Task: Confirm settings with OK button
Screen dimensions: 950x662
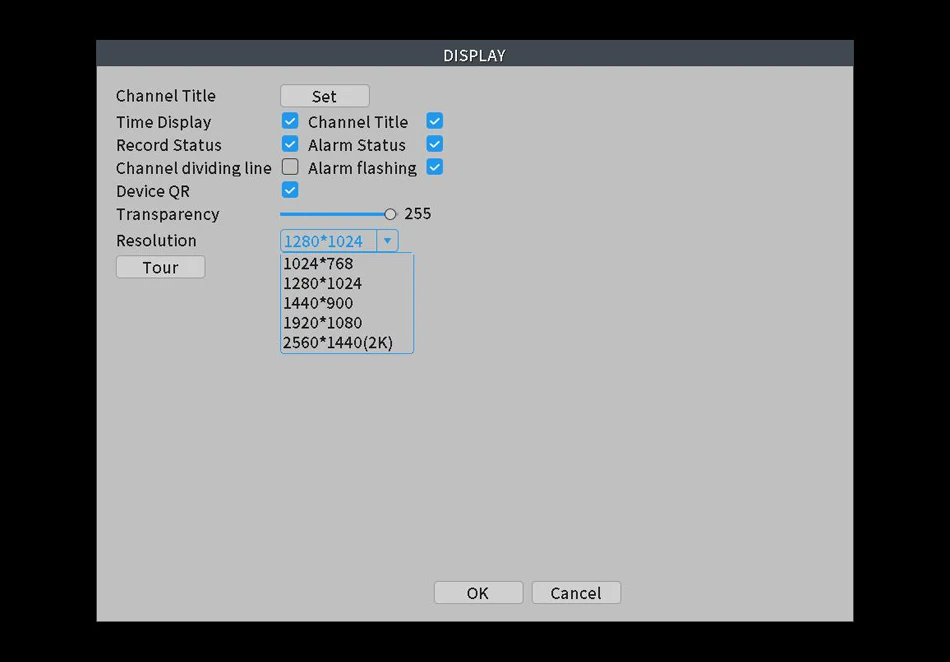Action: [x=478, y=593]
